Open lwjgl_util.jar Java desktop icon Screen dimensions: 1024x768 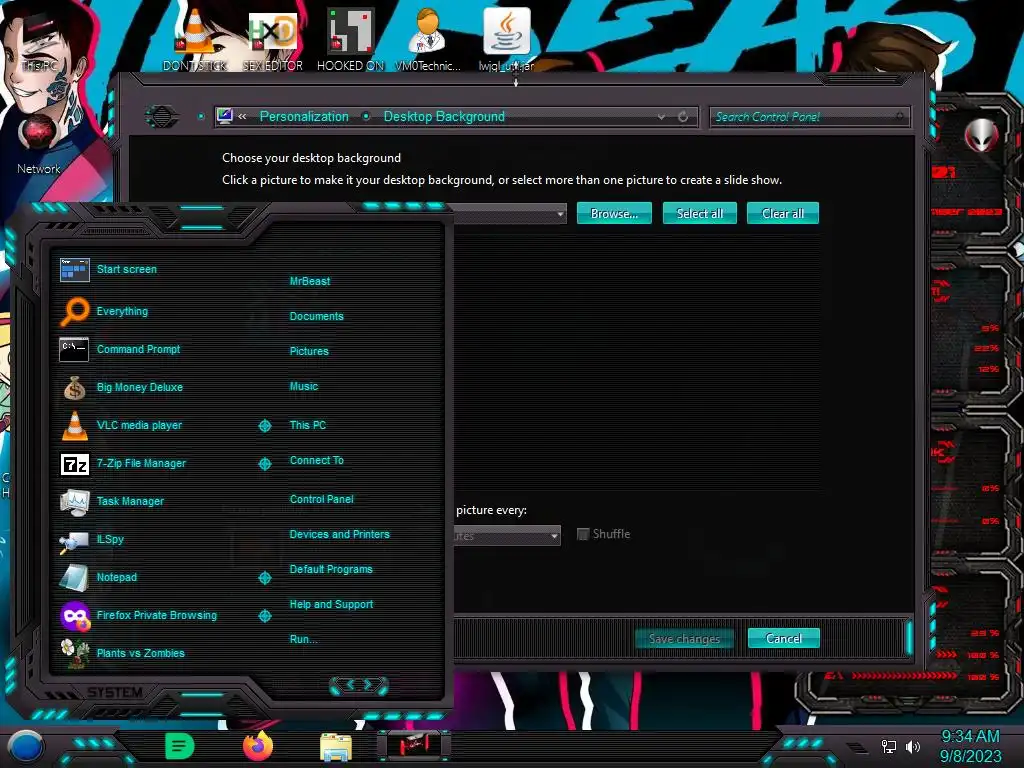[506, 39]
